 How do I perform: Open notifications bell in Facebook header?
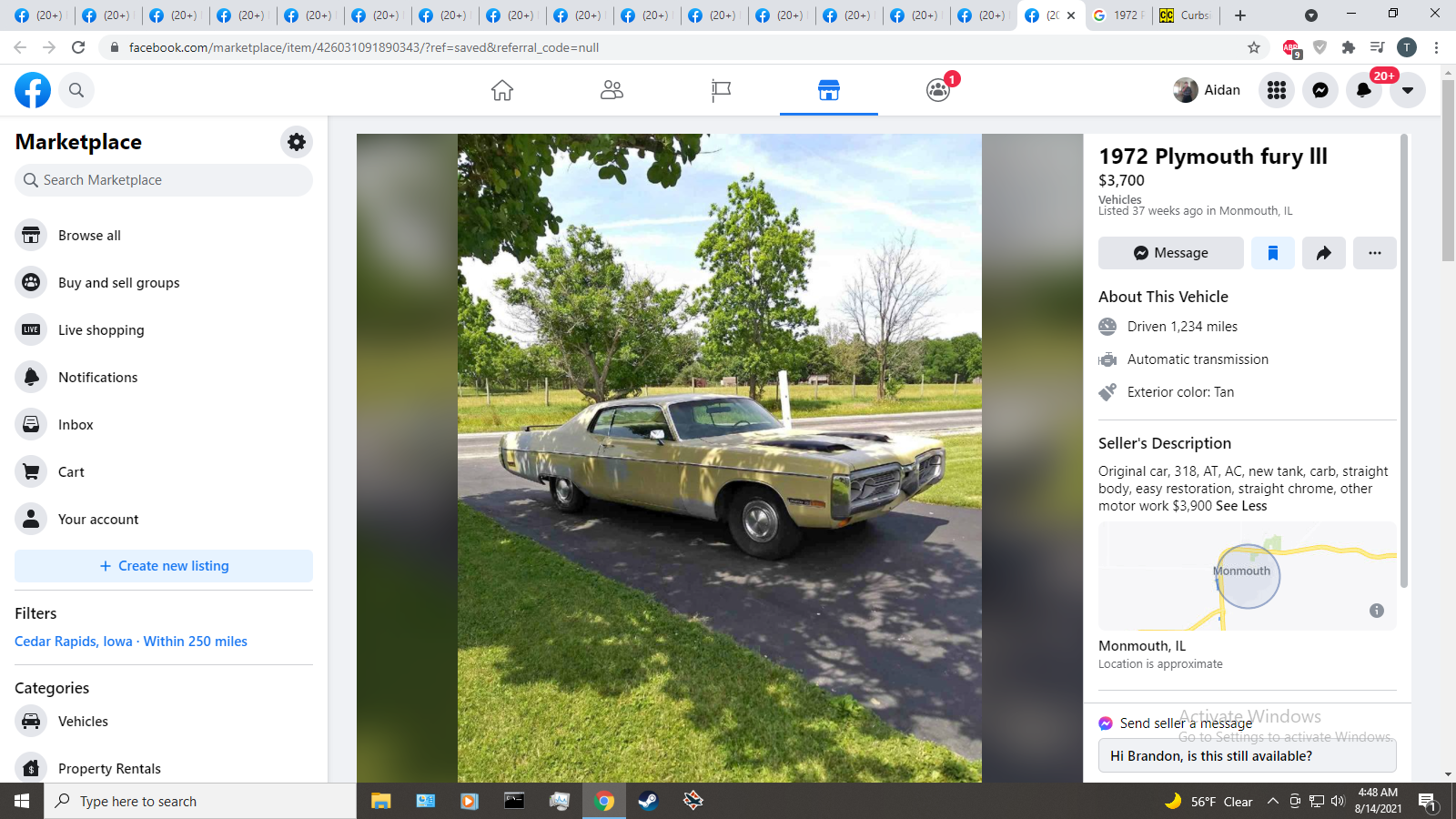click(x=1364, y=90)
